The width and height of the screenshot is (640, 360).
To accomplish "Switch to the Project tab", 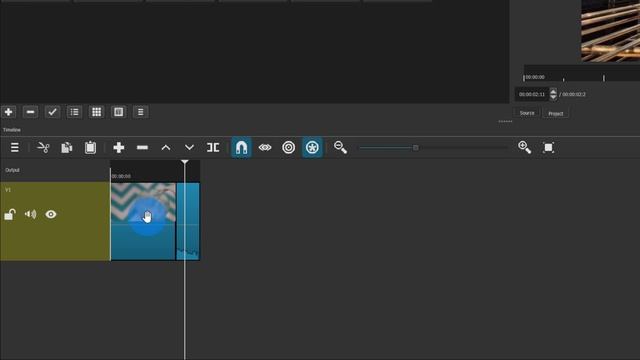I will click(x=556, y=113).
